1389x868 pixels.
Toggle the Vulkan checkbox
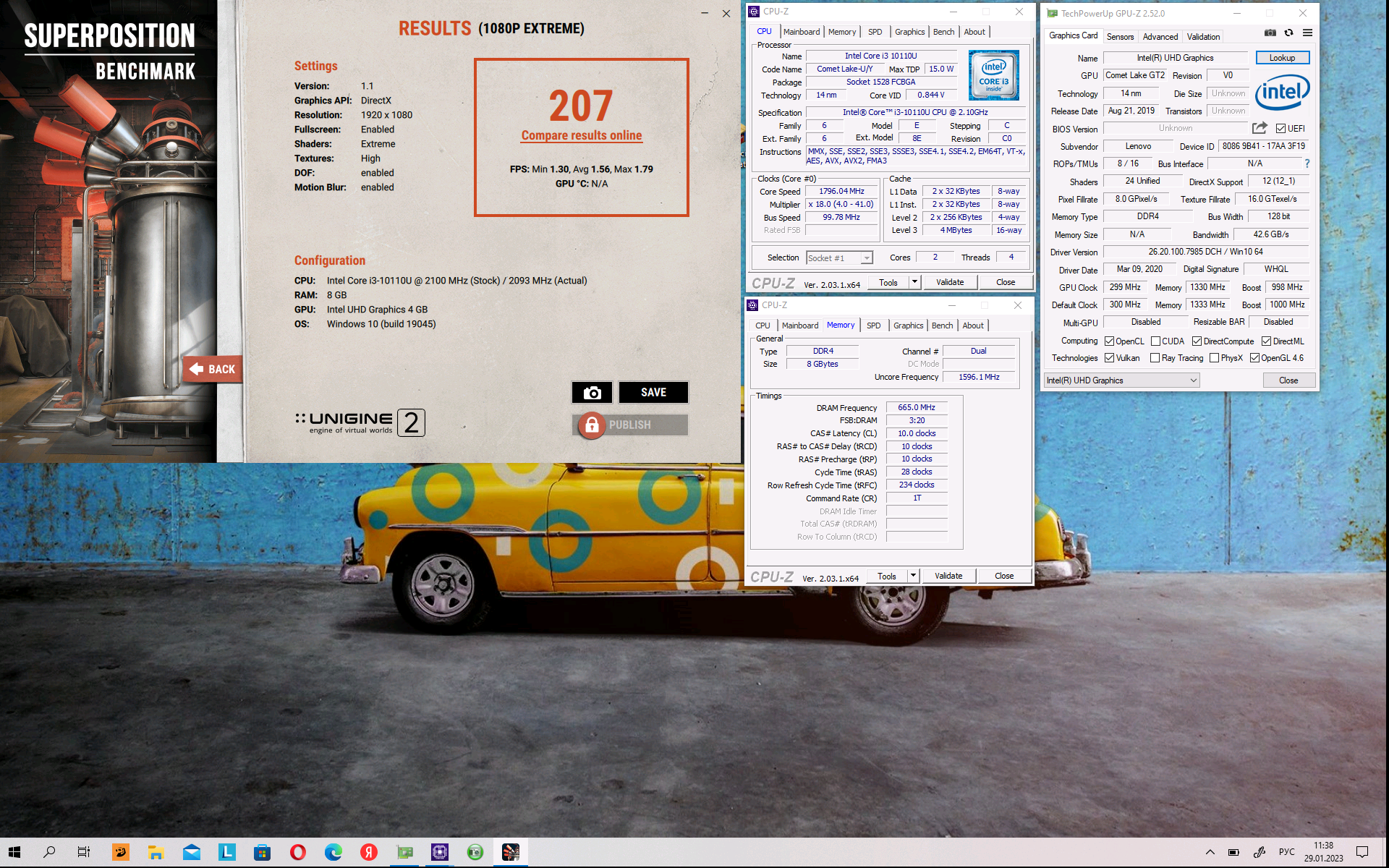1109,358
